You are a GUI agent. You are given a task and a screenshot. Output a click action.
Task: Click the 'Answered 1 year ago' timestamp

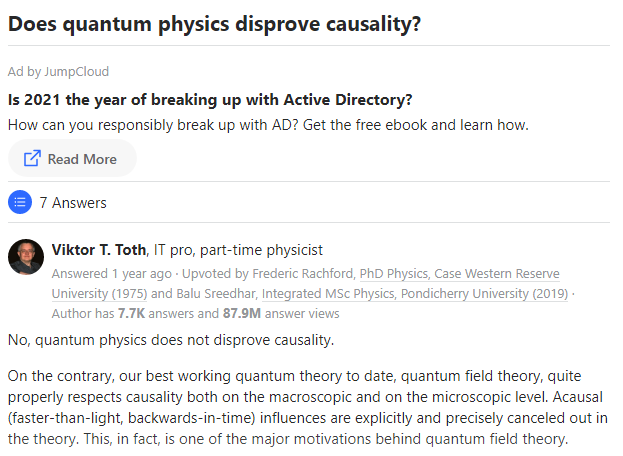(x=110, y=274)
